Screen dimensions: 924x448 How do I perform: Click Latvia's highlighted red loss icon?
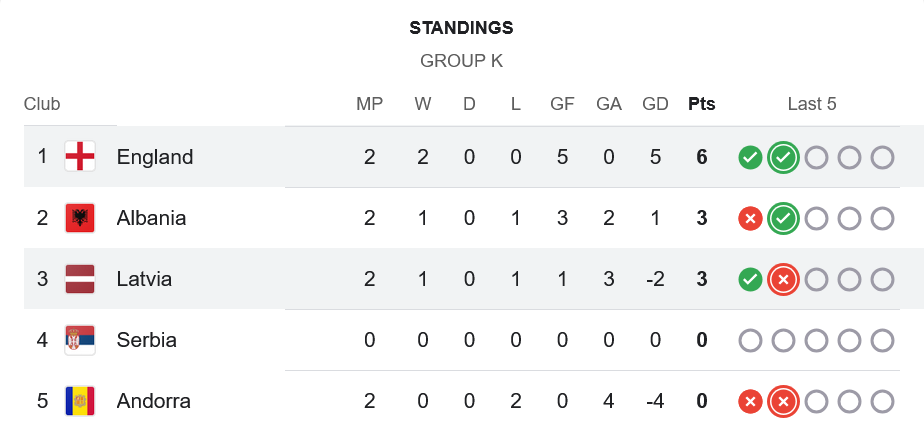pos(783,279)
